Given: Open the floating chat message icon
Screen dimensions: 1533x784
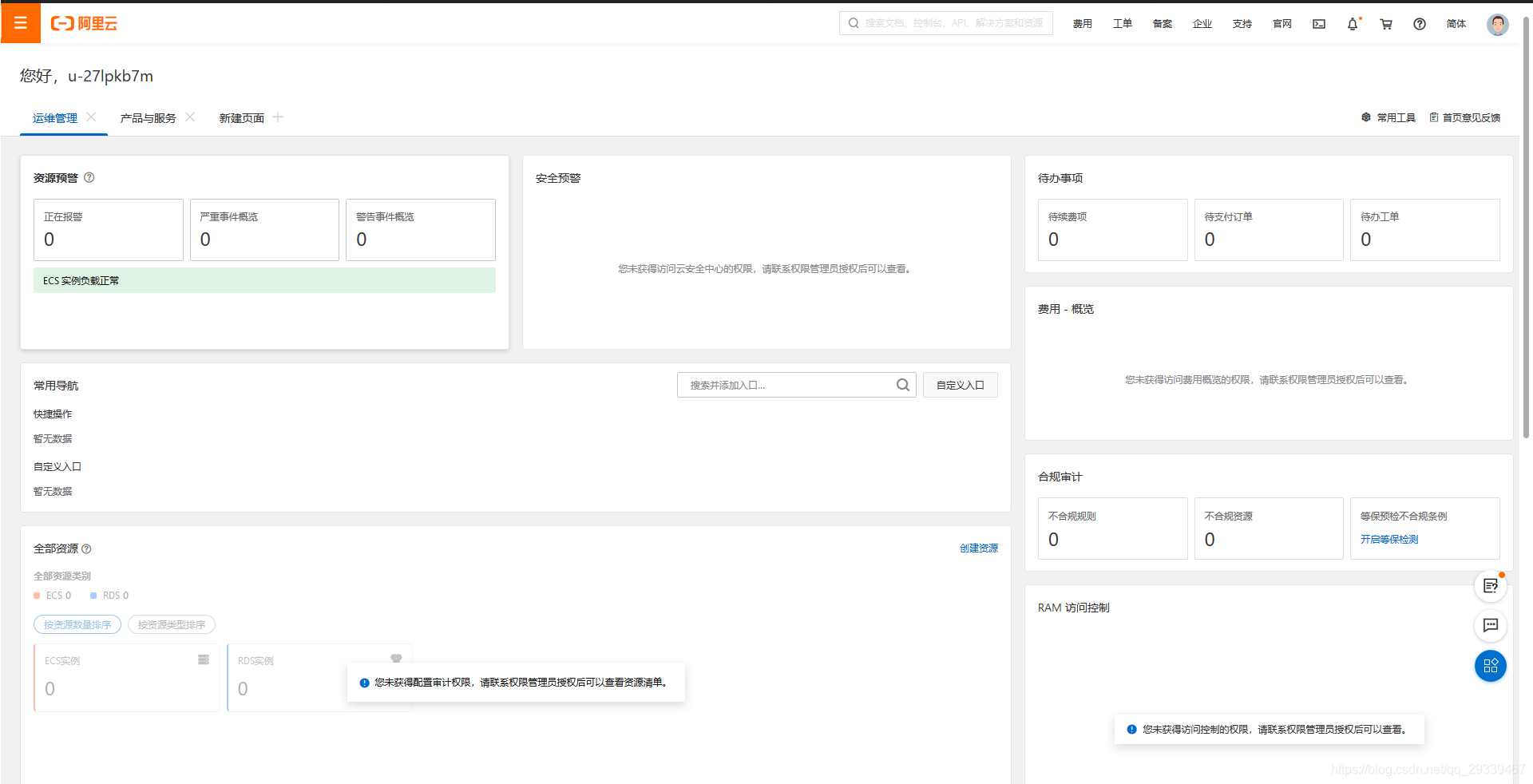Looking at the screenshot, I should coord(1491,625).
